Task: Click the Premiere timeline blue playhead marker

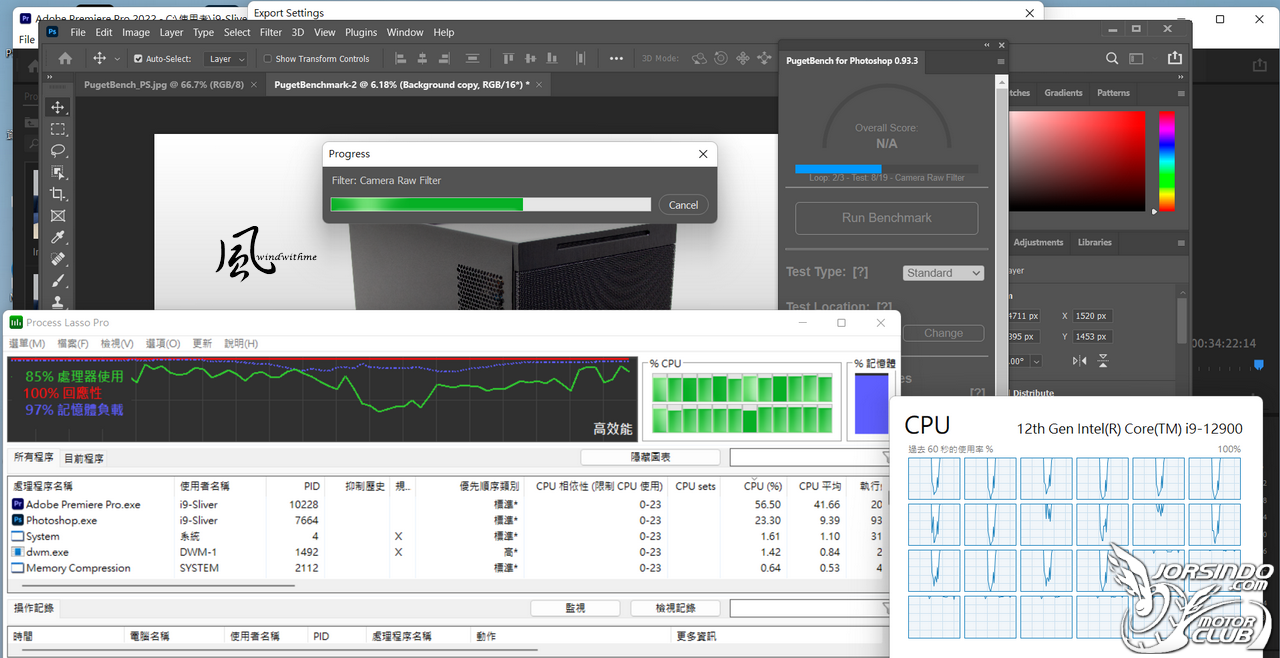Action: pyautogui.click(x=1258, y=365)
